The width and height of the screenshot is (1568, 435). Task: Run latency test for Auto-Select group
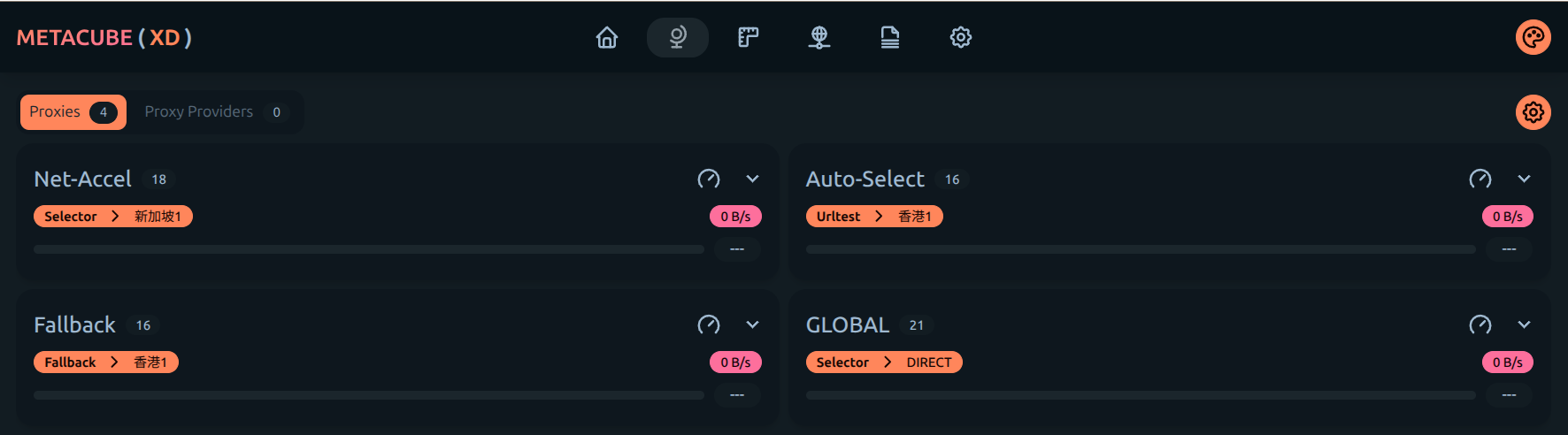click(x=1480, y=179)
